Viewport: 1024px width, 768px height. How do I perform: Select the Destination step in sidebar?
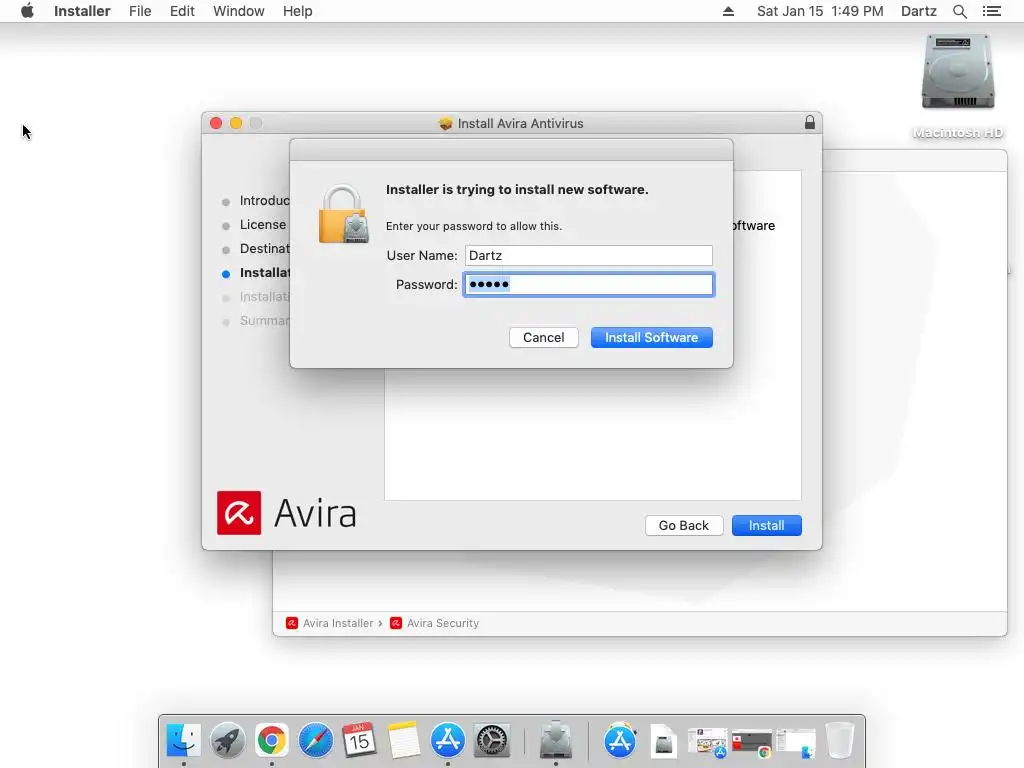pyautogui.click(x=264, y=249)
